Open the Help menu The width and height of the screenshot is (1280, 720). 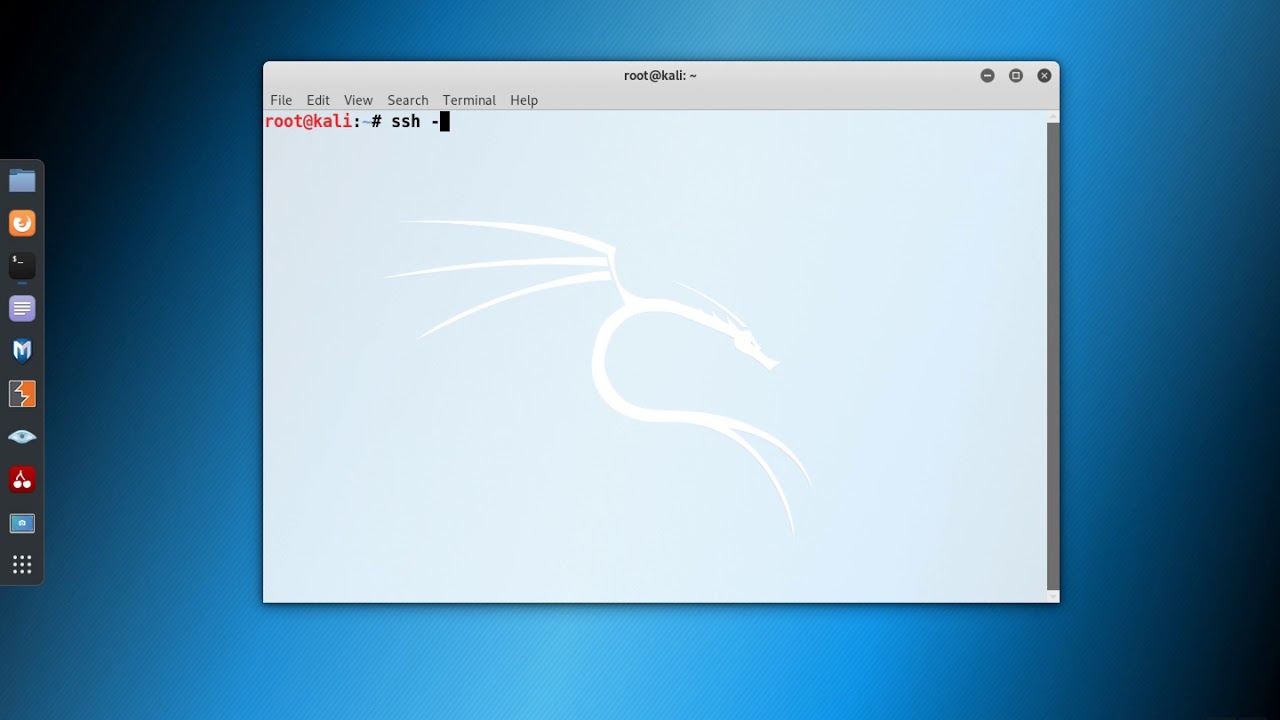524,100
